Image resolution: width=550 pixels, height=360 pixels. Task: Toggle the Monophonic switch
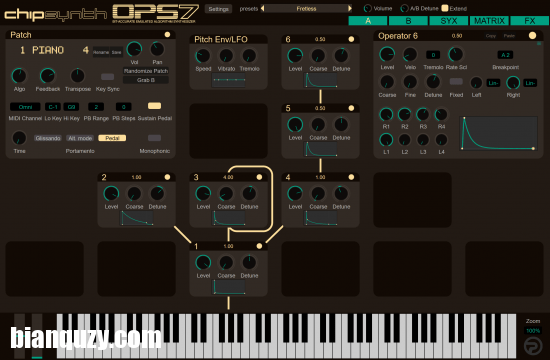154,138
